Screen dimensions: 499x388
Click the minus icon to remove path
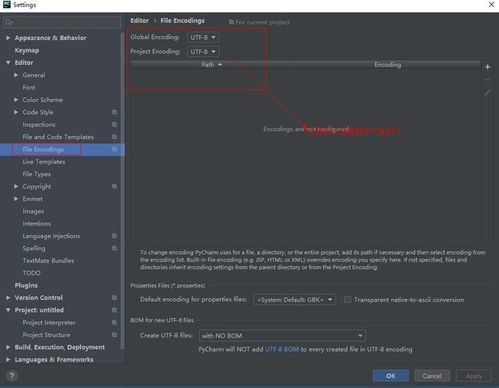487,80
